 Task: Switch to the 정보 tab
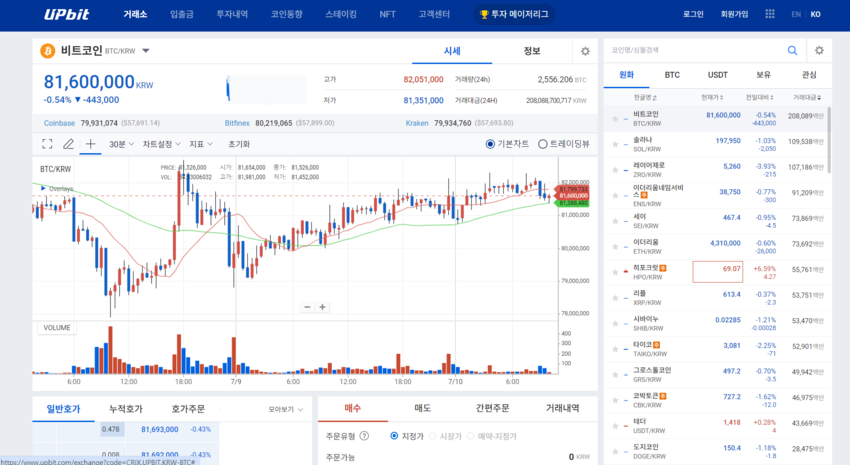tap(532, 51)
